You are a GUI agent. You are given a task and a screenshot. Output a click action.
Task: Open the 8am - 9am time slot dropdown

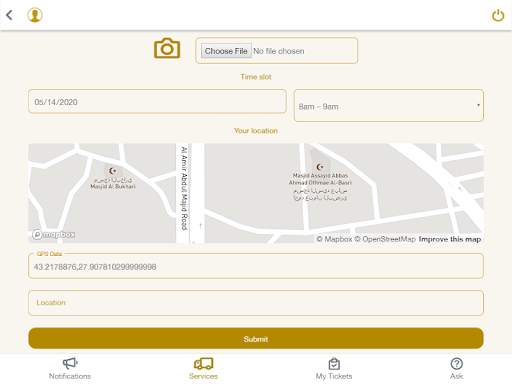[389, 106]
